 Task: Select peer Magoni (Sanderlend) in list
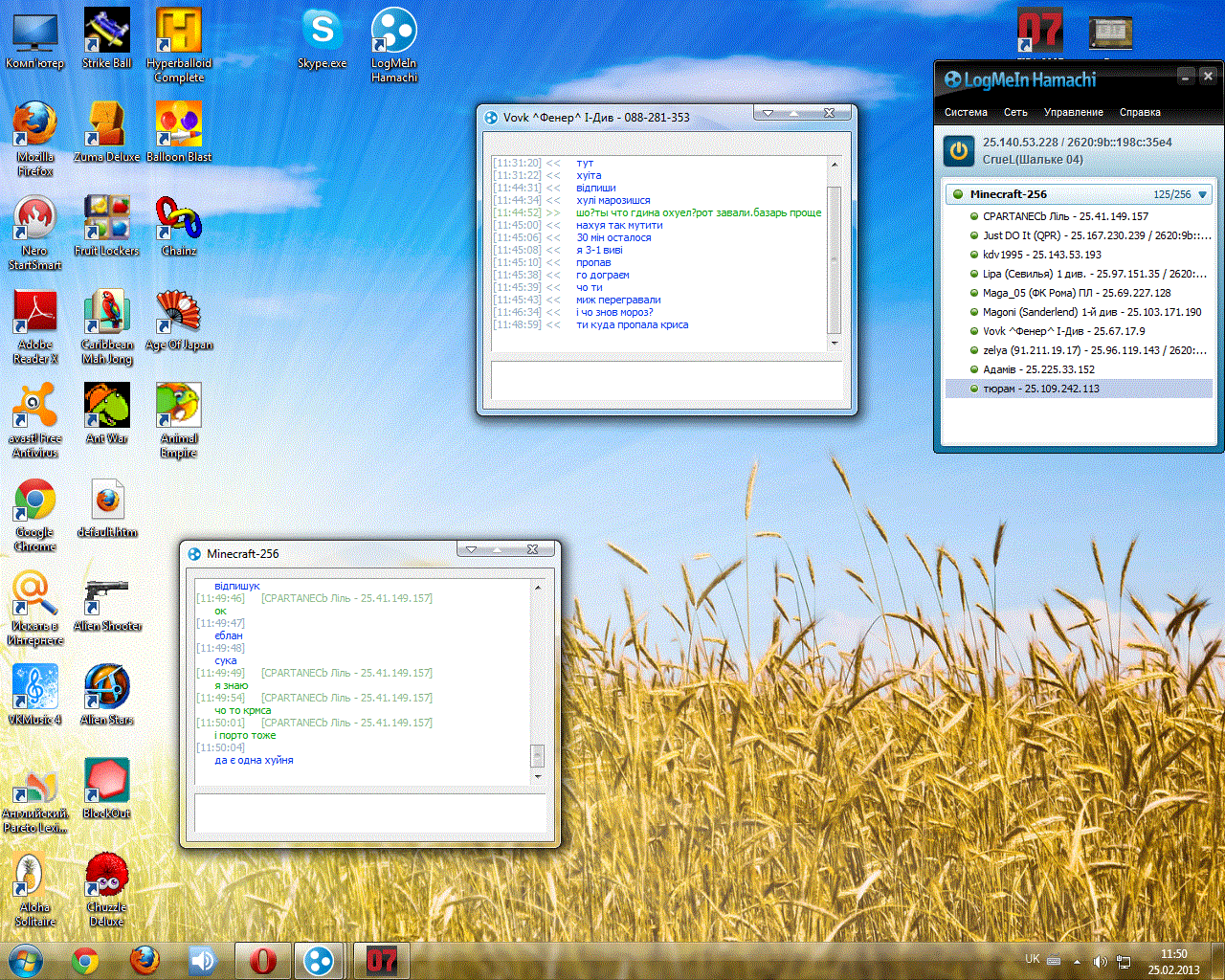pyautogui.click(x=1079, y=312)
